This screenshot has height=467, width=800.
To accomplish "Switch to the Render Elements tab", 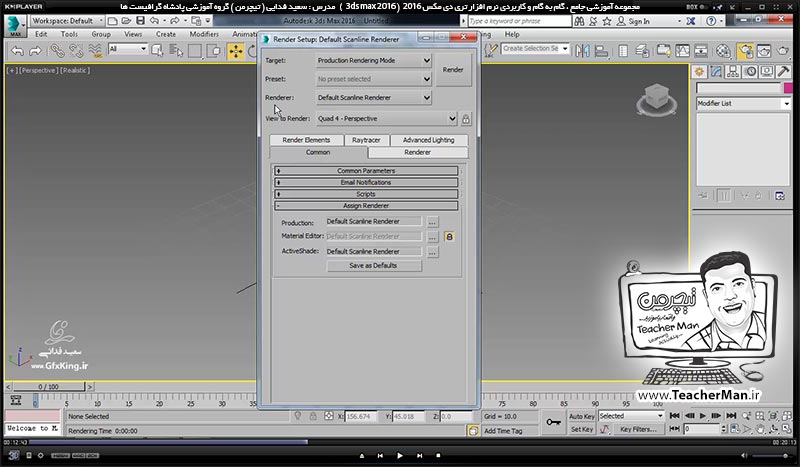I will click(x=306, y=140).
